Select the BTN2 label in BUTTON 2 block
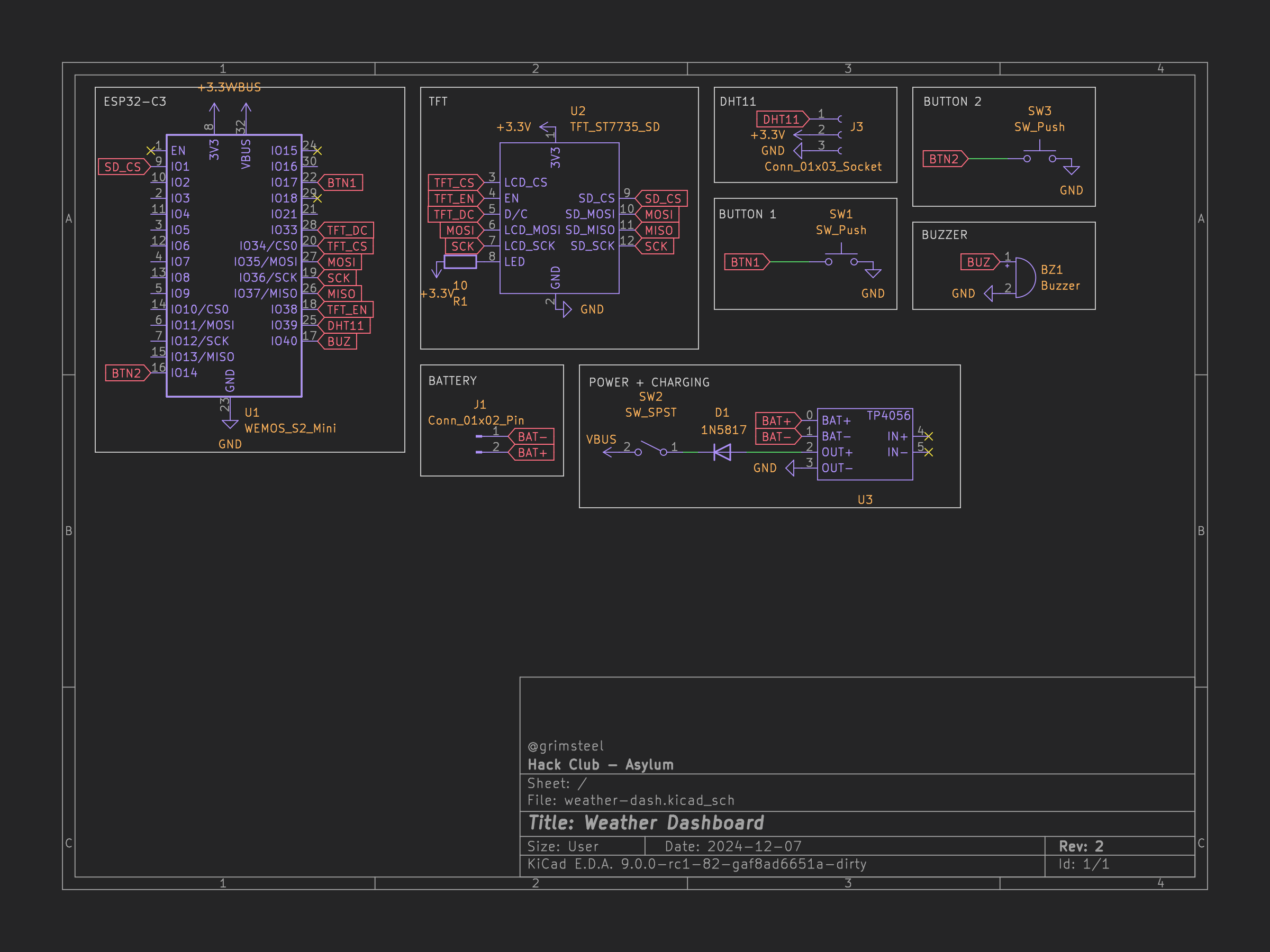 tap(946, 159)
